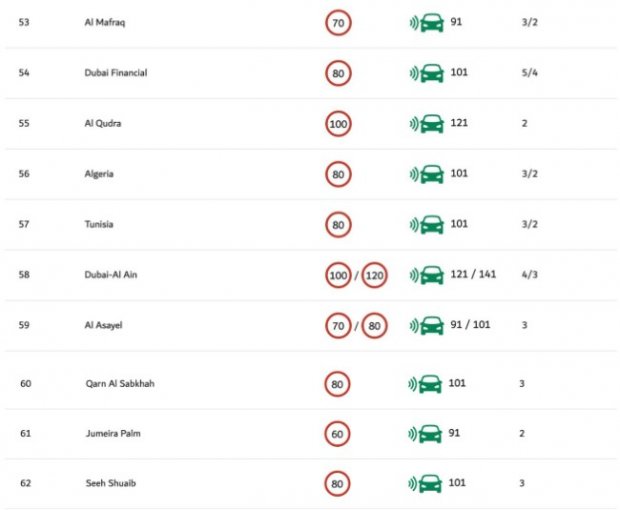This screenshot has width=620, height=510.
Task: Click row number 55
Action: tap(24, 123)
